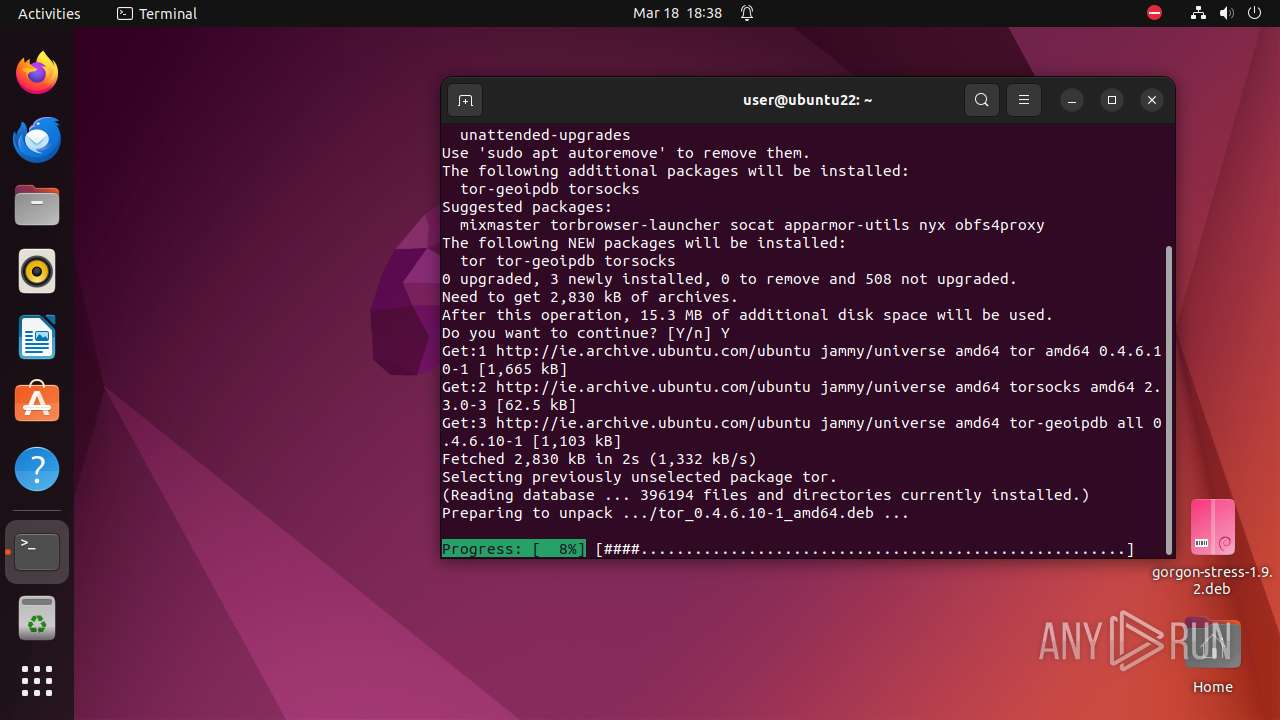The width and height of the screenshot is (1280, 720).
Task: Open the network status icon
Action: tap(1199, 13)
